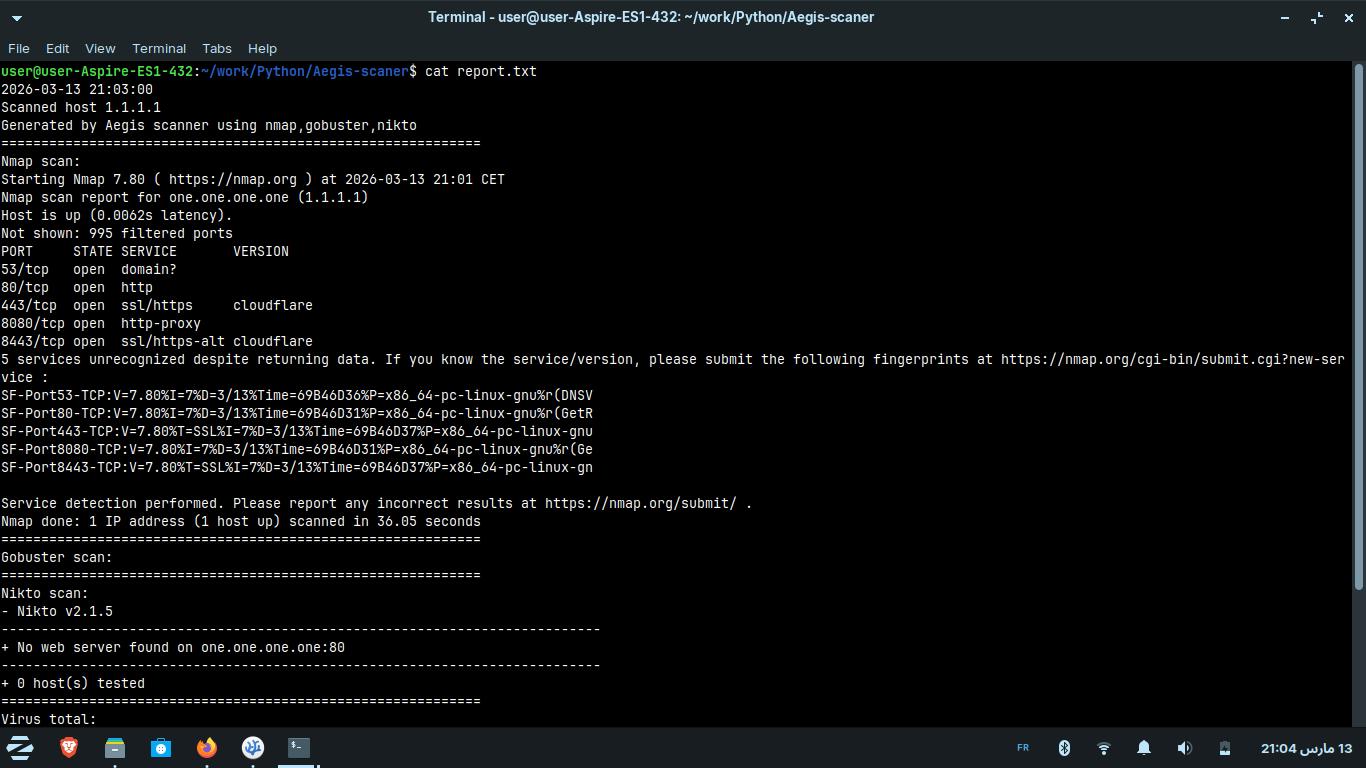
Task: Click the "cat report.txt" command text
Action: click(481, 71)
